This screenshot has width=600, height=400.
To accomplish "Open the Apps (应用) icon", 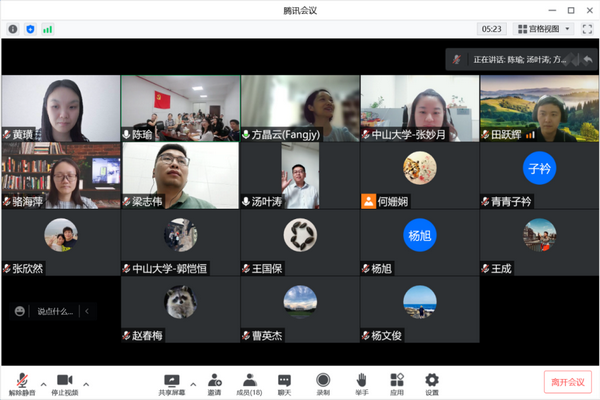I will (x=397, y=383).
